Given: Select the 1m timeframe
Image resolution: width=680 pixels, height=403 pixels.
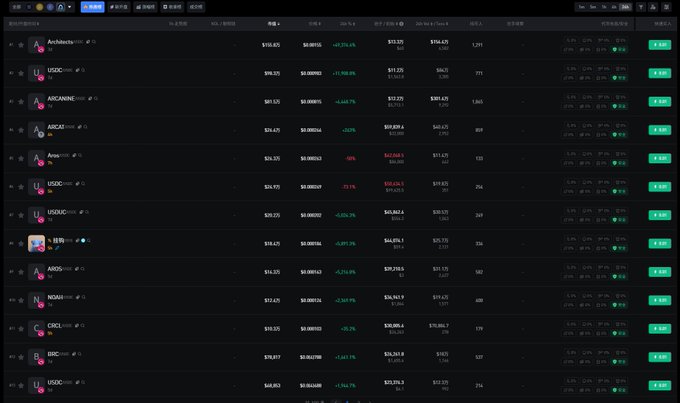Looking at the screenshot, I should coord(582,7).
